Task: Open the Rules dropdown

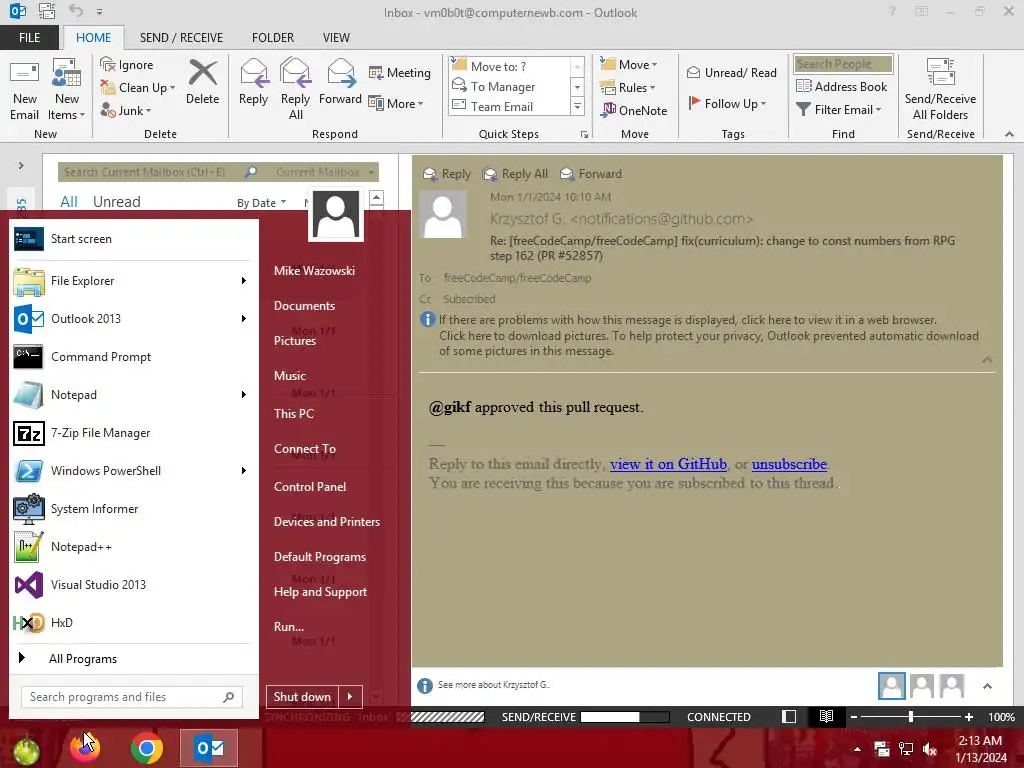Action: coord(628,88)
